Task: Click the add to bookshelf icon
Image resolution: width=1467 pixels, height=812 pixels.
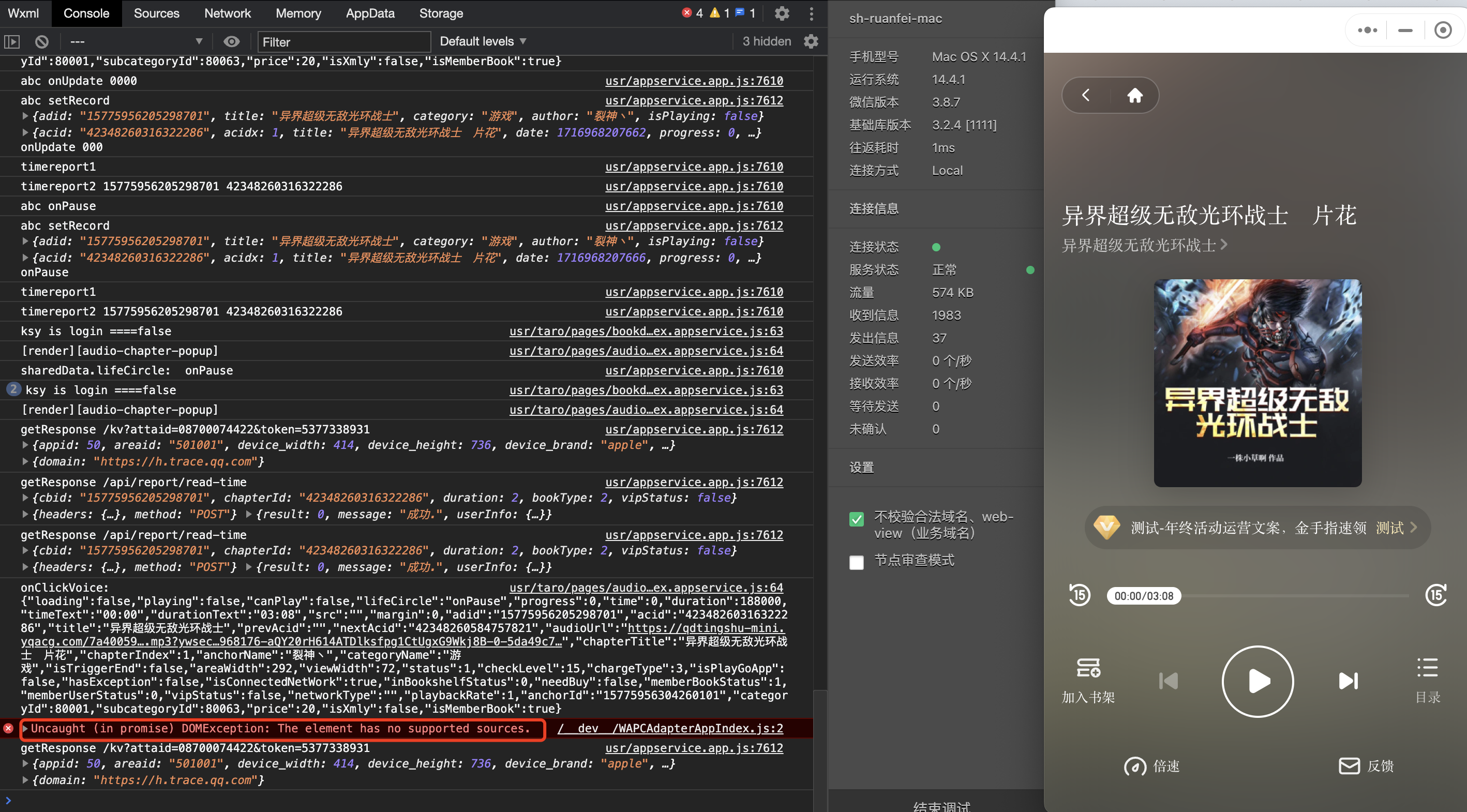Action: 1088,668
